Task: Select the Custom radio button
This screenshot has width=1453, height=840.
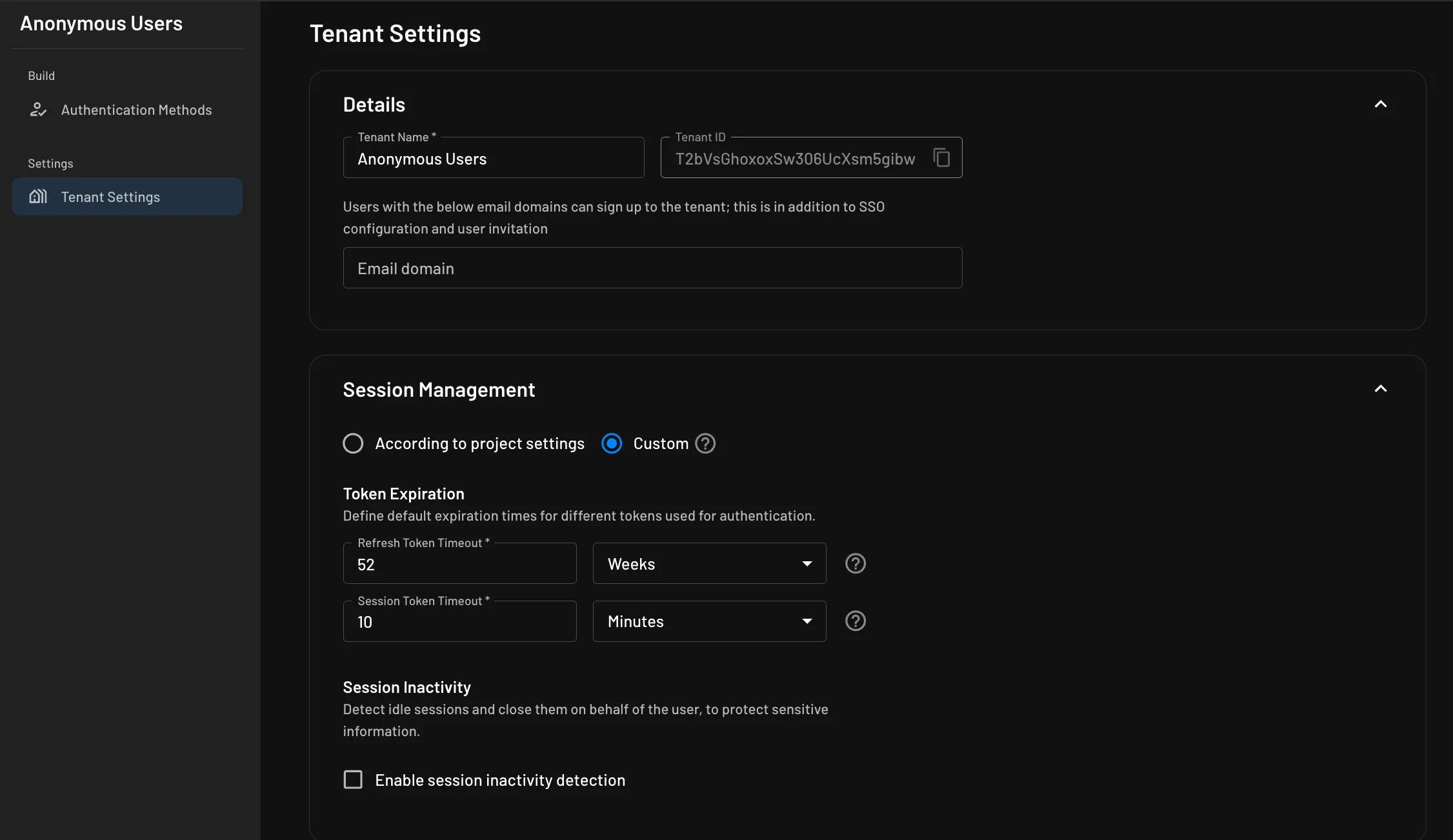Action: point(612,443)
